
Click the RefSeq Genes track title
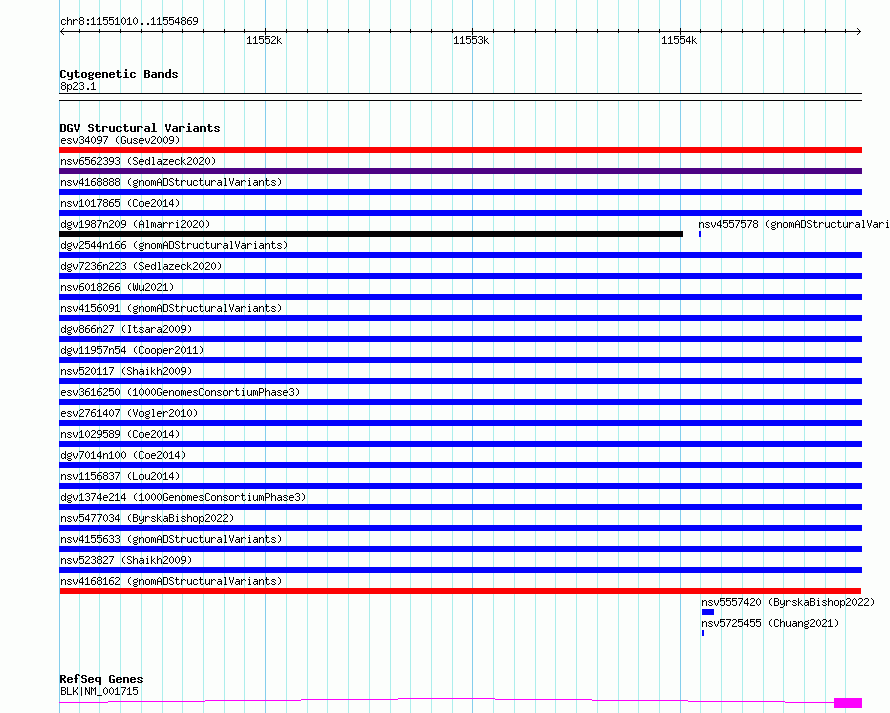pyautogui.click(x=101, y=679)
